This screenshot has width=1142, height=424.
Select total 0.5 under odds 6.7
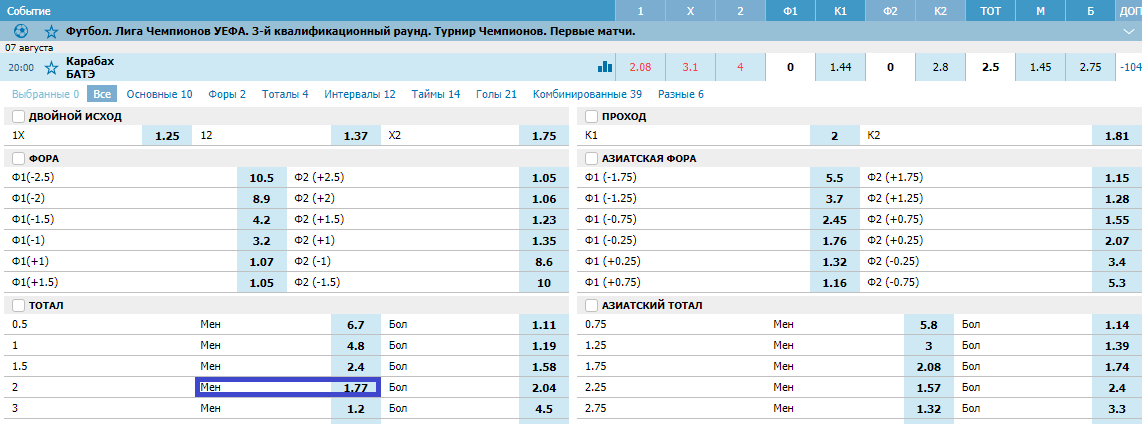[x=355, y=324]
